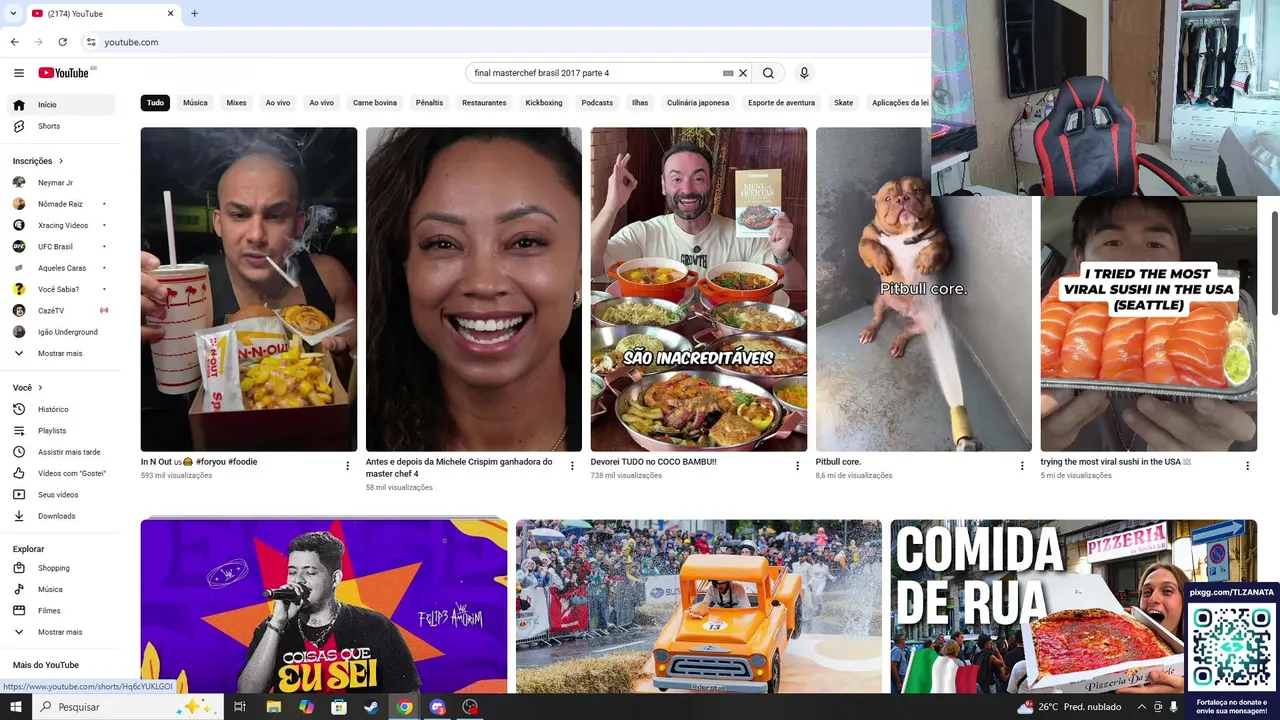Open the Você section chevron
Screen dimensions: 1280x720
tap(41, 388)
